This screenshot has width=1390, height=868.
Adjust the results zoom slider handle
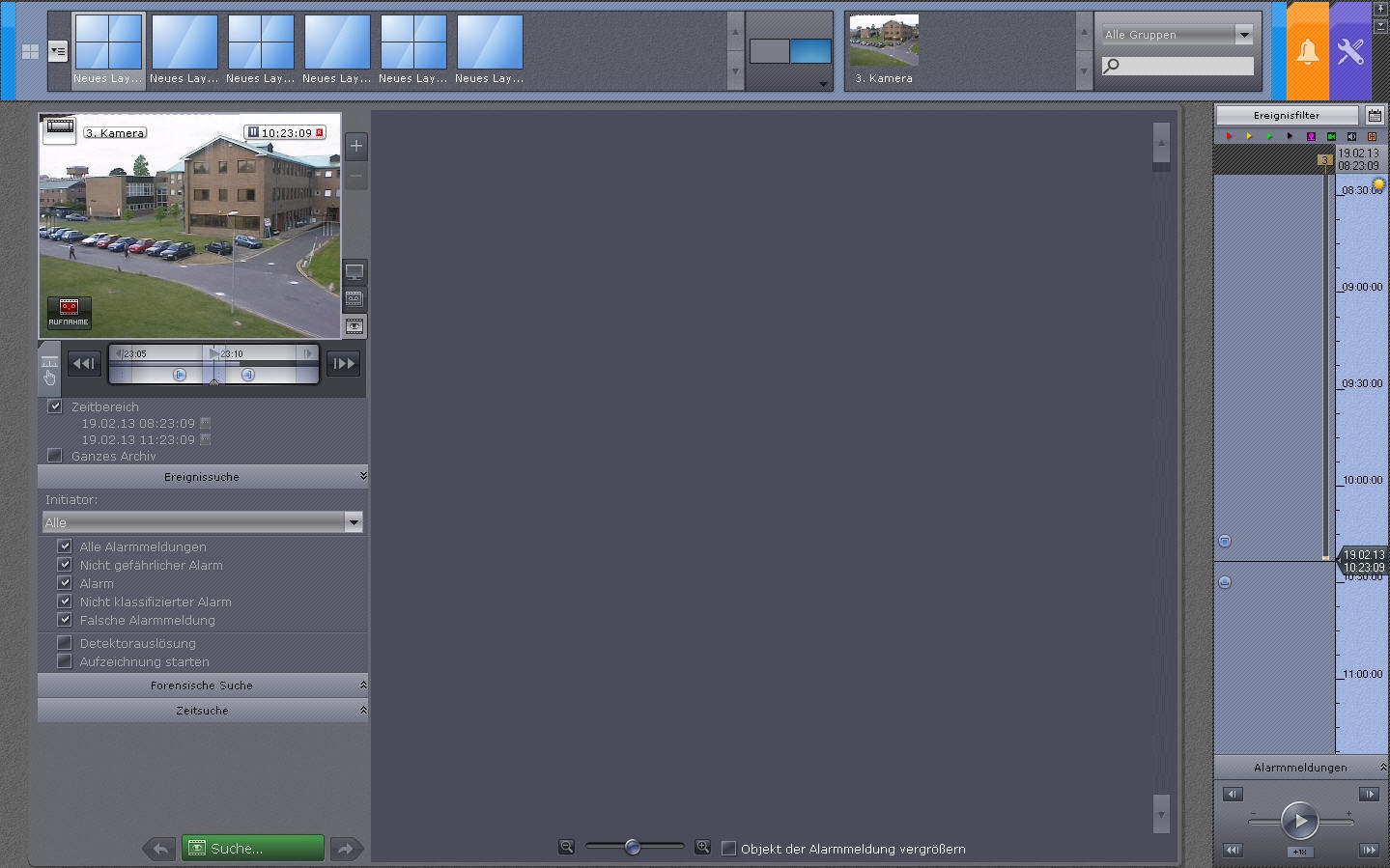coord(633,847)
